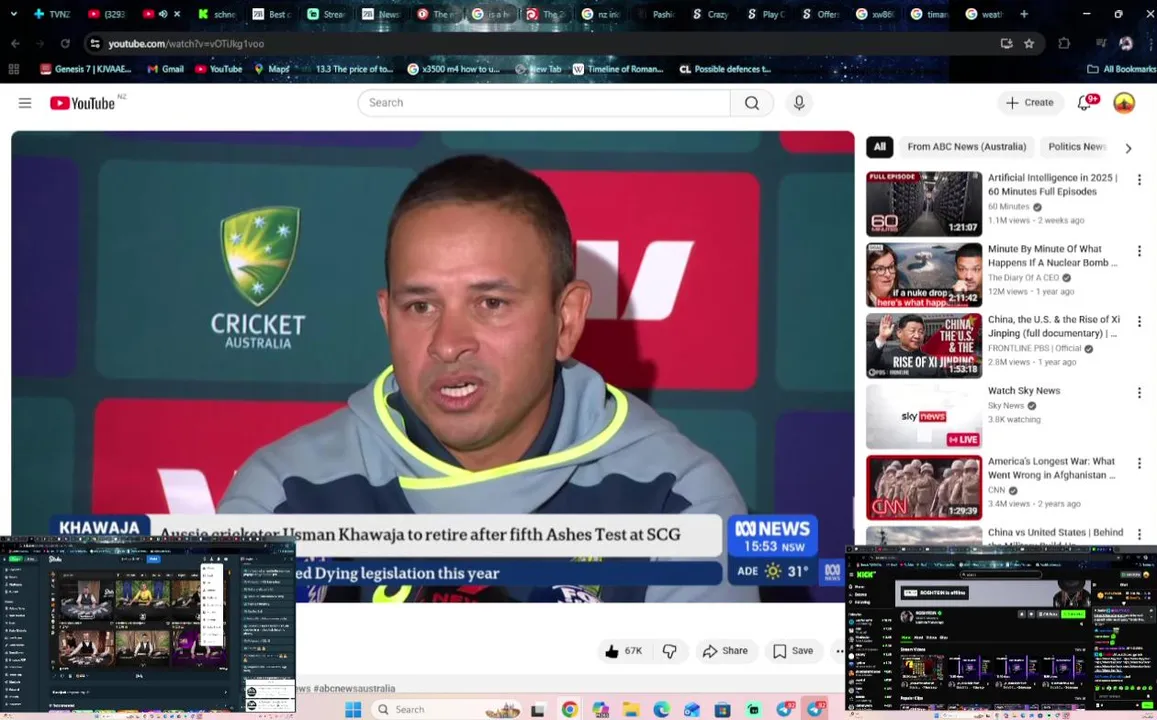Open options for the Watch Sky News video

(x=1139, y=392)
